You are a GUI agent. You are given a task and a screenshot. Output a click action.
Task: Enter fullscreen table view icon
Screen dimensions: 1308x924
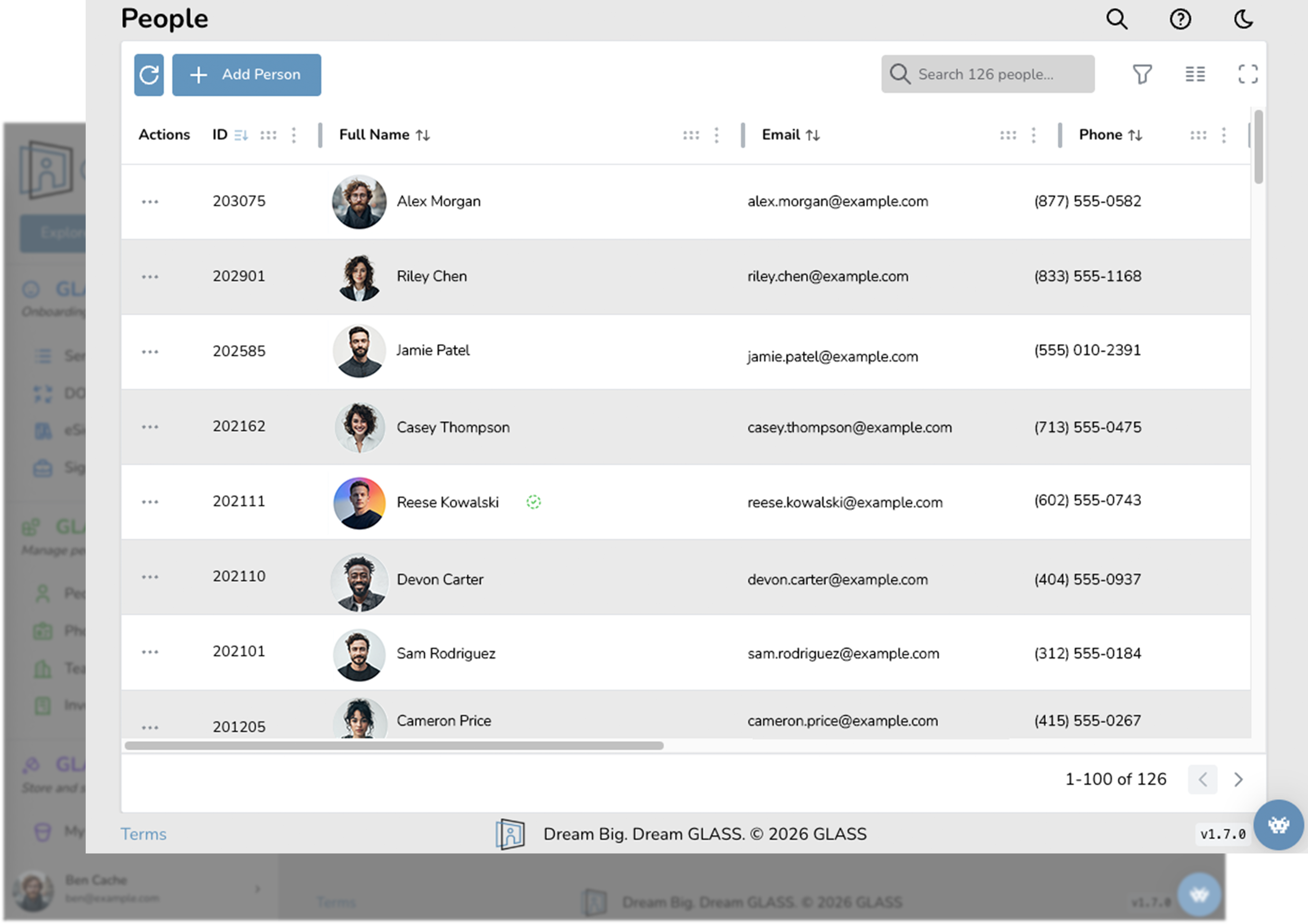1248,74
